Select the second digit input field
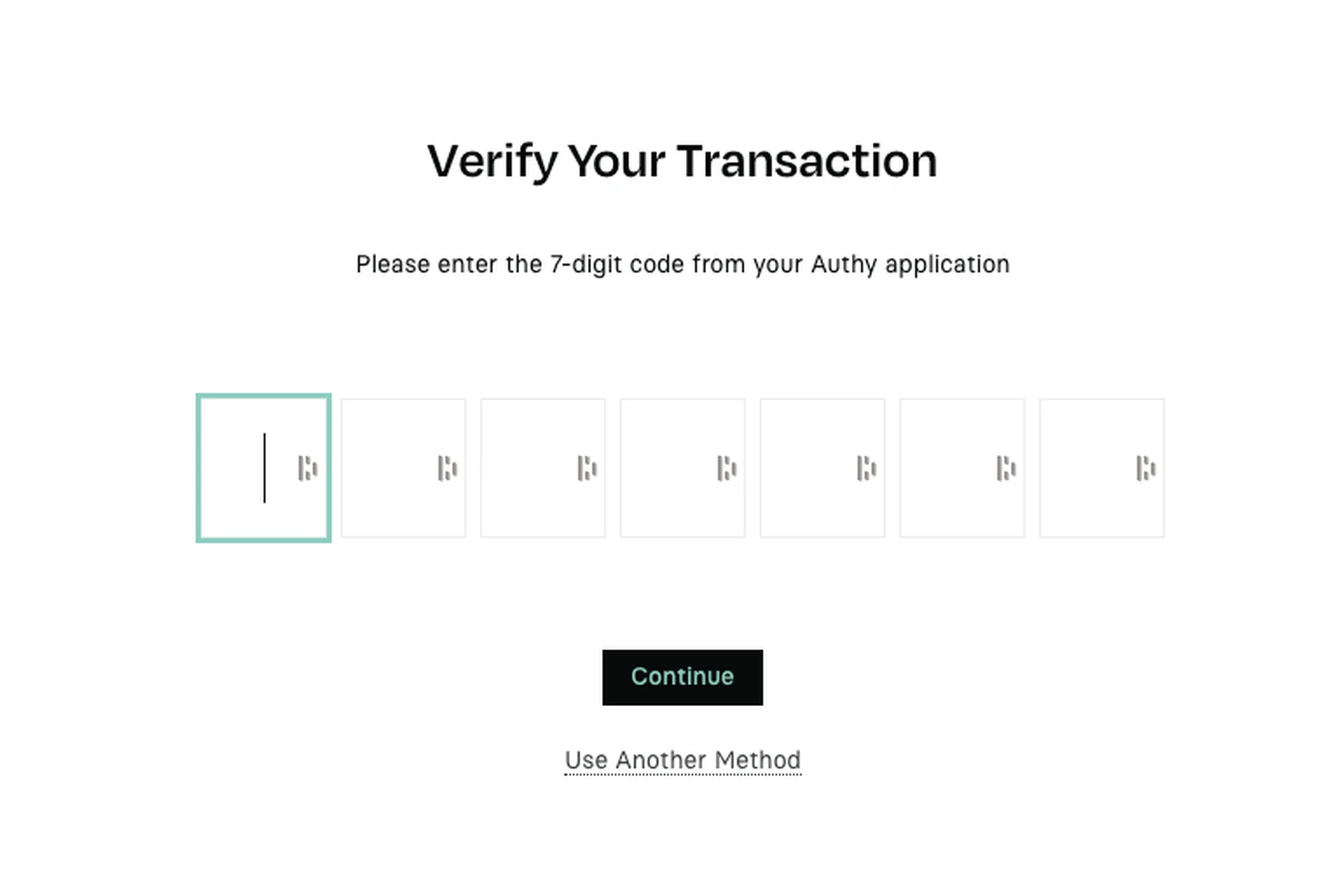 pos(403,468)
